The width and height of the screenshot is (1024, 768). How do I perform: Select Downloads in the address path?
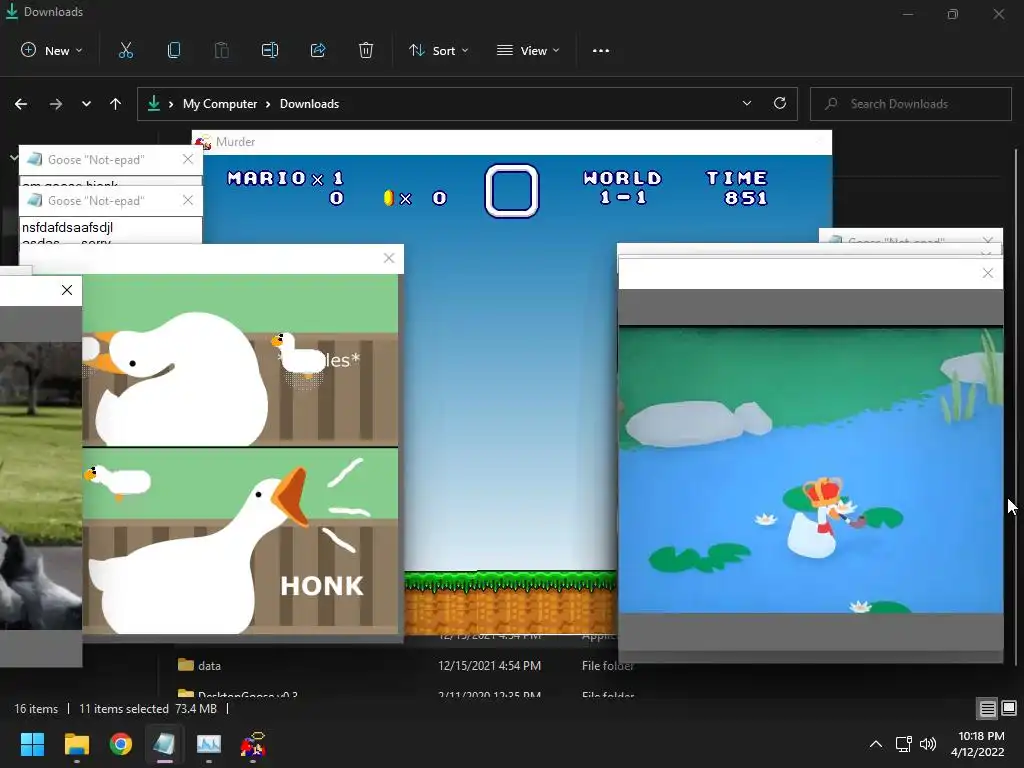click(x=310, y=104)
